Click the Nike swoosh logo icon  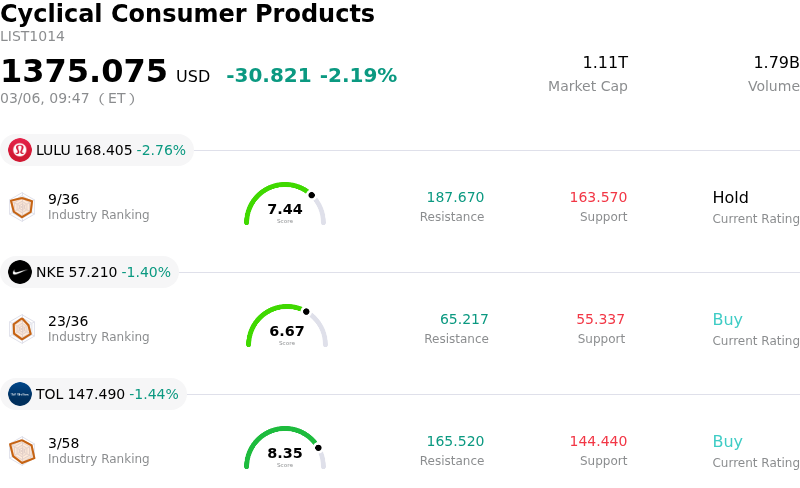tap(20, 272)
